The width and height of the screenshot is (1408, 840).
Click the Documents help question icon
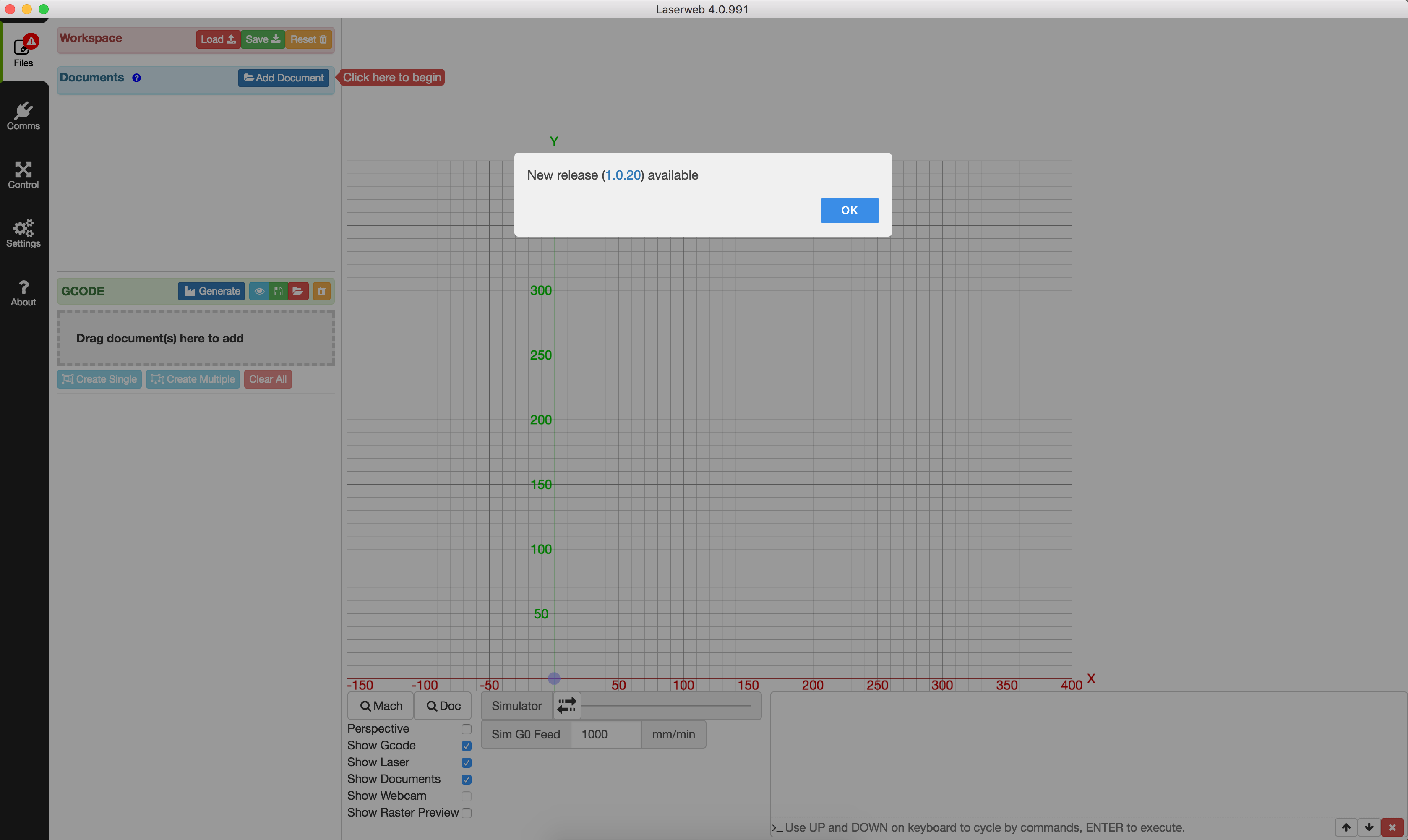pos(136,78)
